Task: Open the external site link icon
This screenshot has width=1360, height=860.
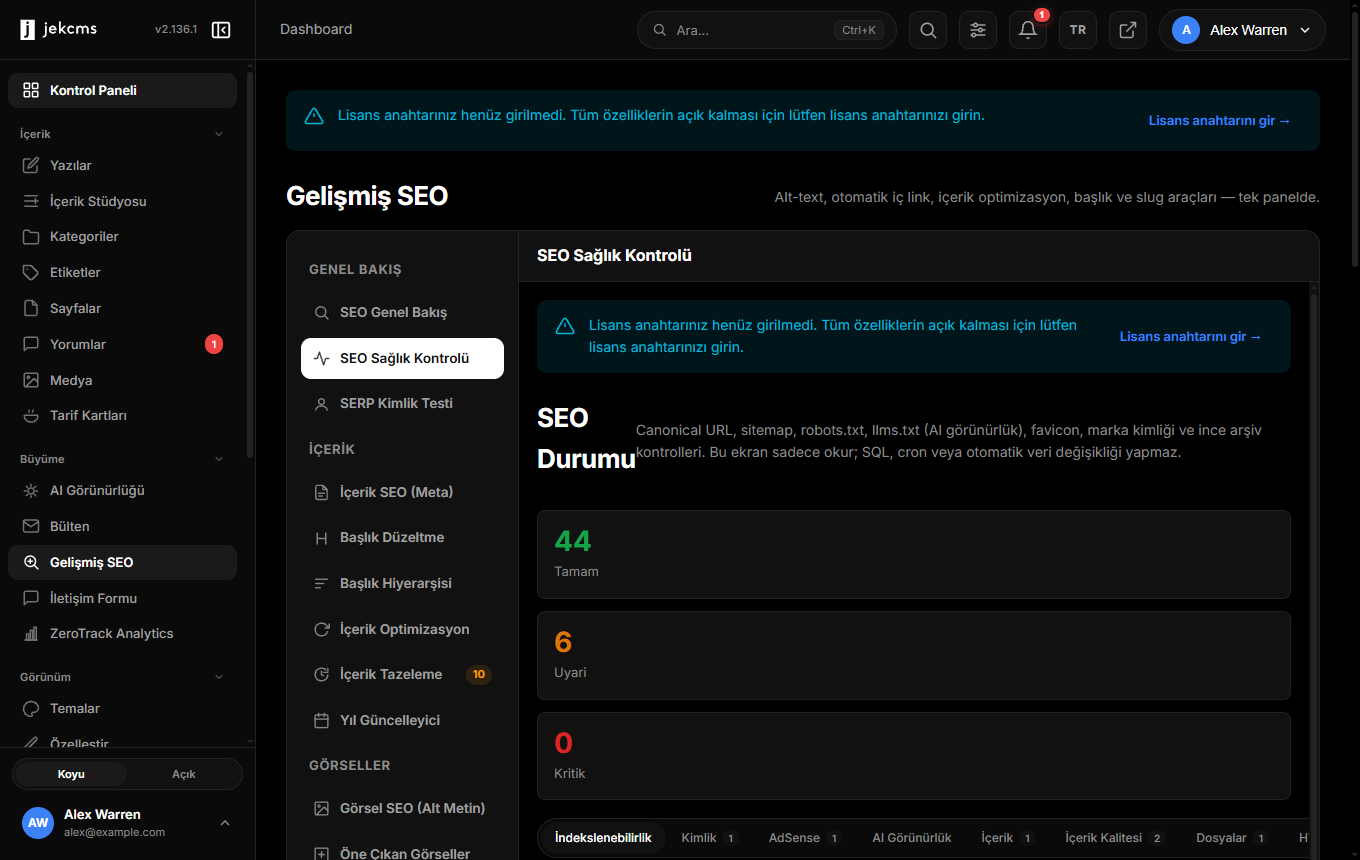Action: point(1128,30)
